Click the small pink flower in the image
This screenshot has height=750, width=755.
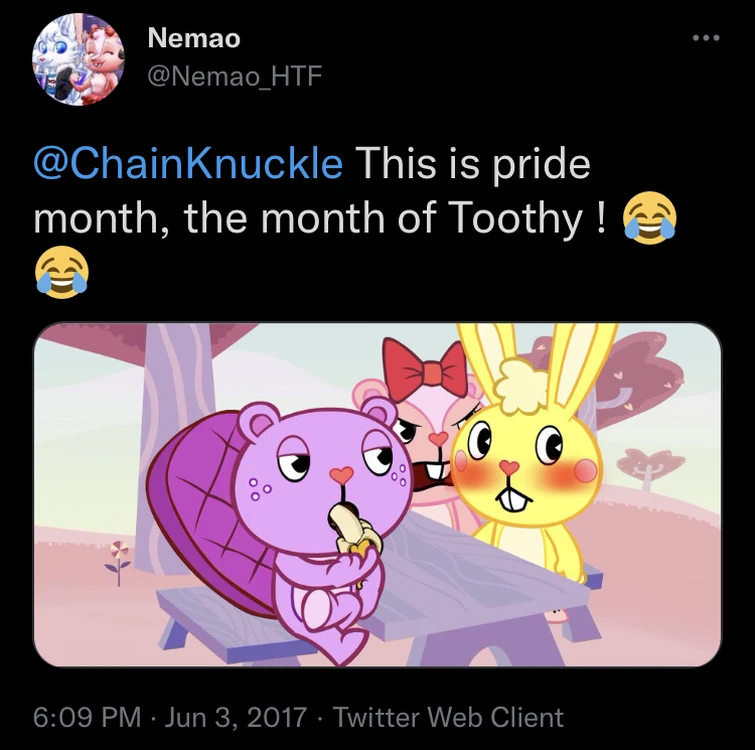pyautogui.click(x=118, y=561)
